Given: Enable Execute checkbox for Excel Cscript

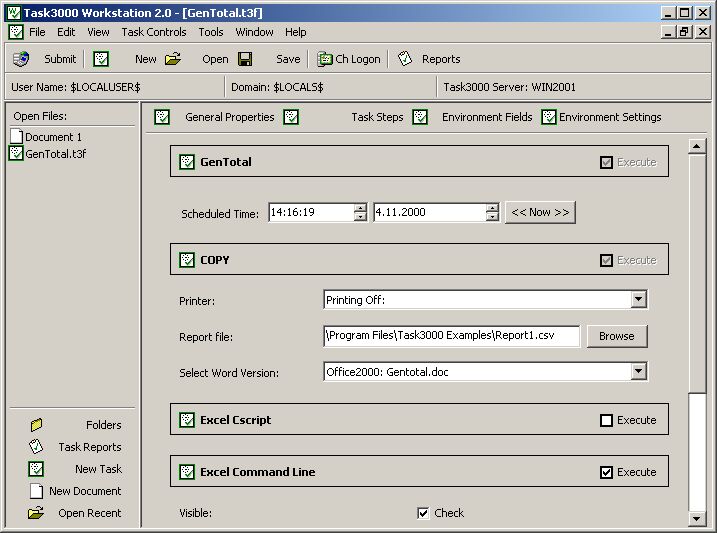Looking at the screenshot, I should click(x=606, y=420).
